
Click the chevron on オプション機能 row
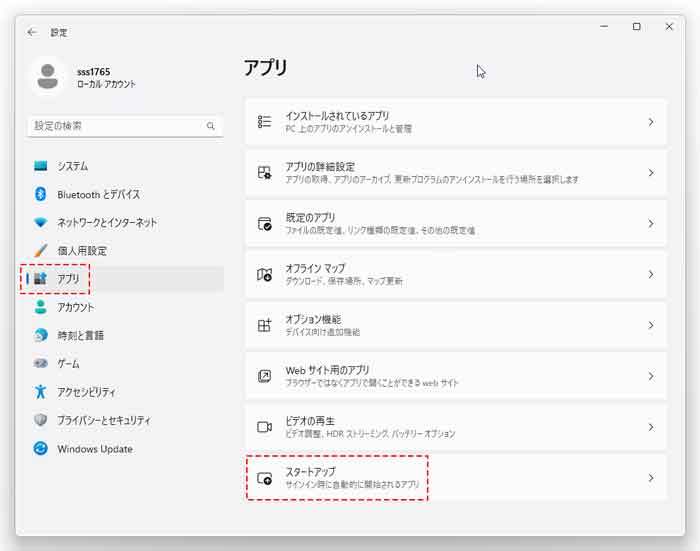(x=651, y=326)
